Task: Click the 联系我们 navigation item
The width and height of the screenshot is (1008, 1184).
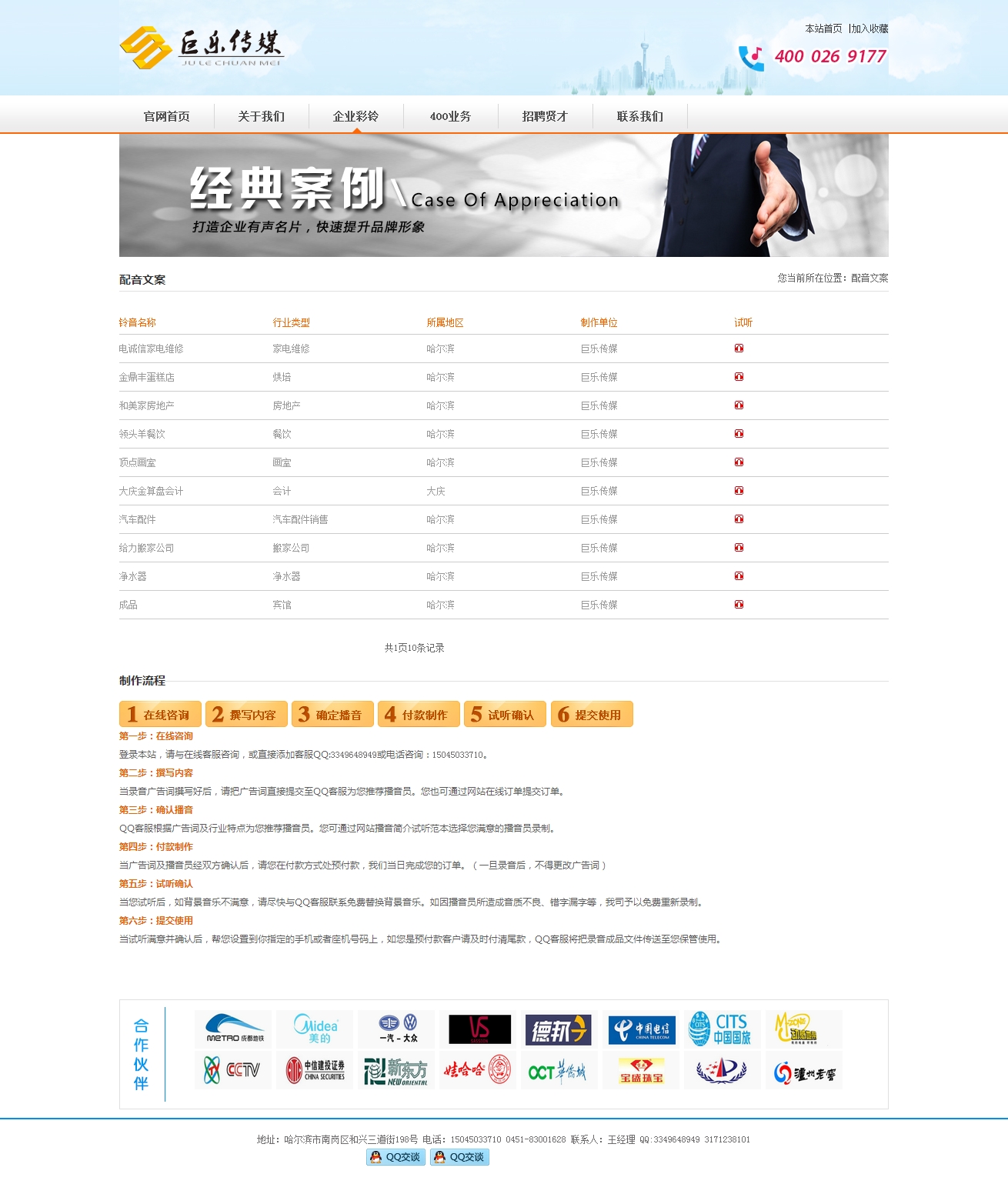Action: tap(639, 116)
